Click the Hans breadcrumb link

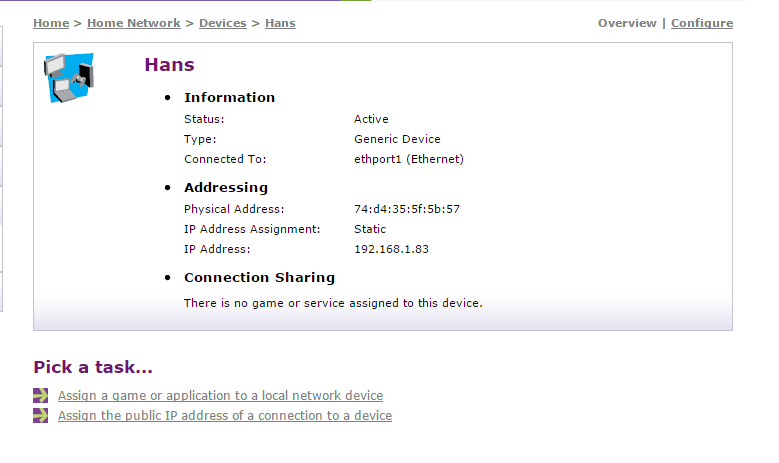point(280,23)
